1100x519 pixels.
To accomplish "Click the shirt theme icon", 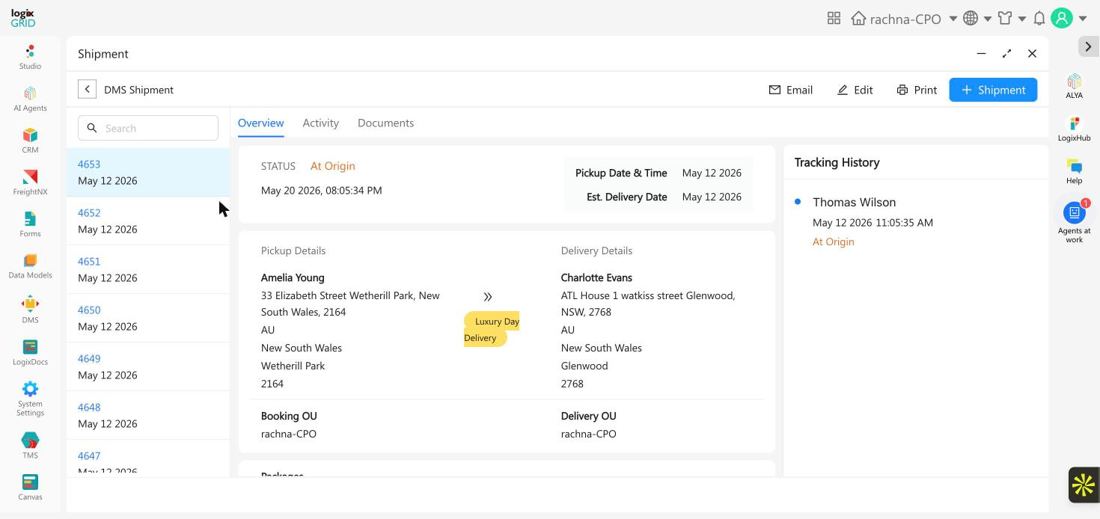I will coord(1005,18).
